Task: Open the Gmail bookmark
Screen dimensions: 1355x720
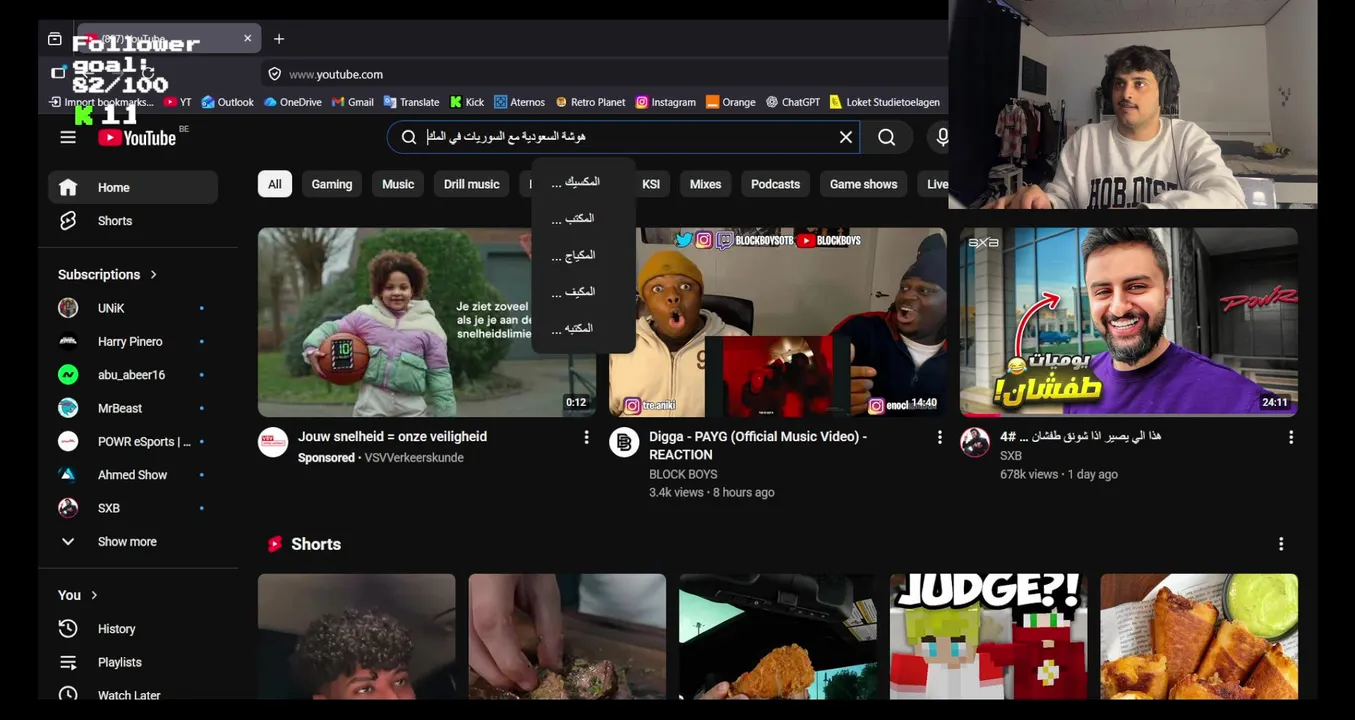Action: (x=353, y=102)
